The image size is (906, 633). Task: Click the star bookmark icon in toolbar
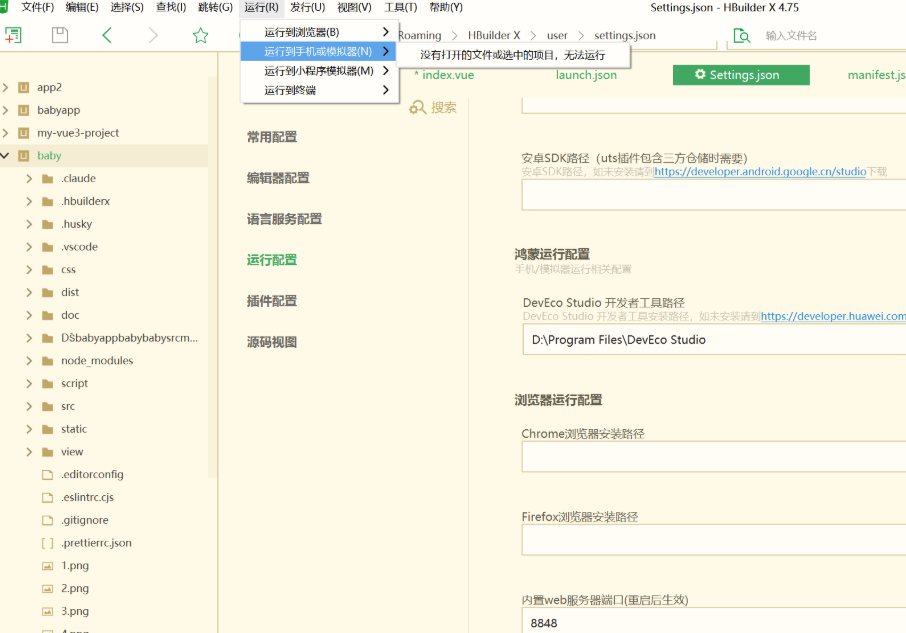pos(200,35)
